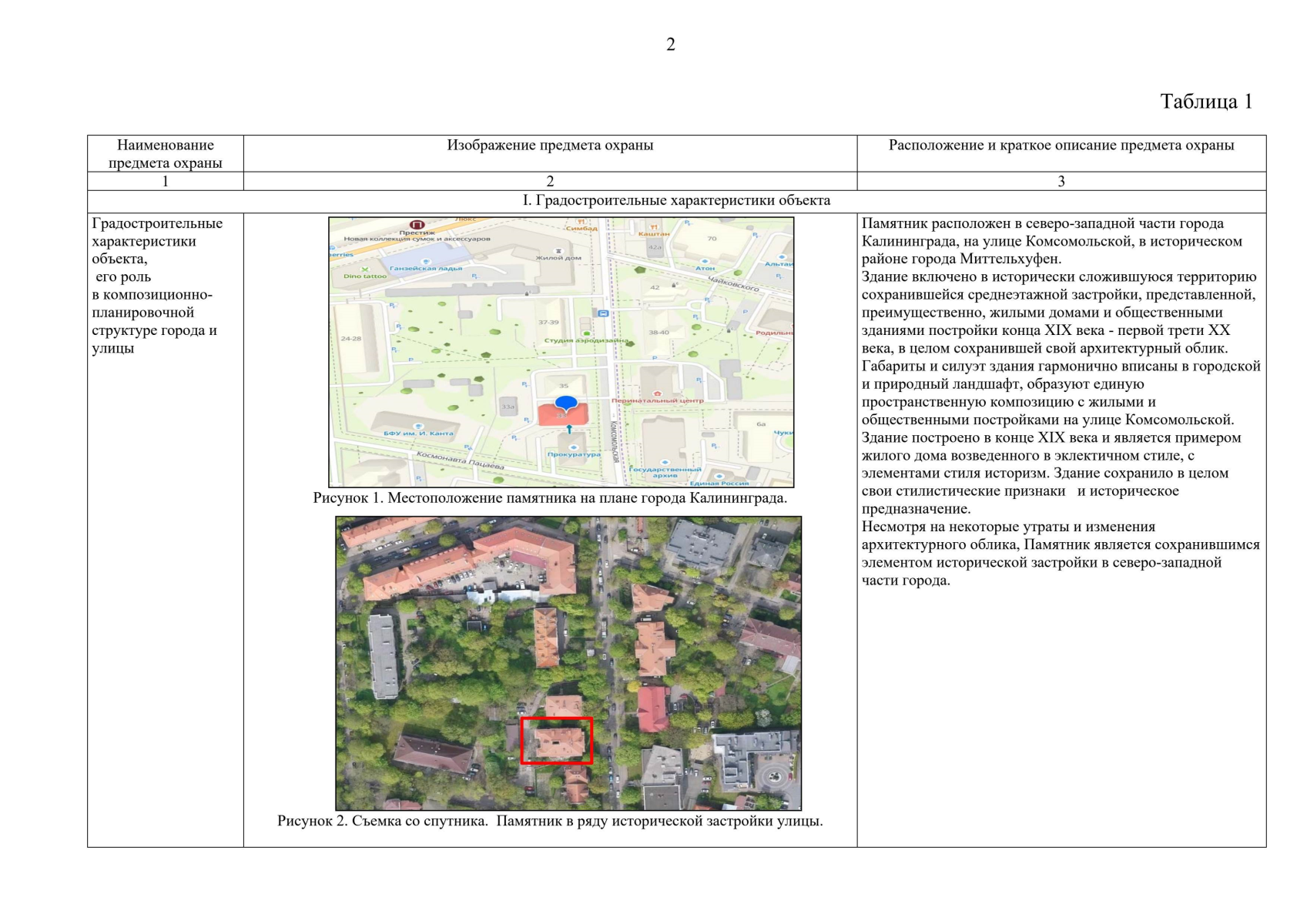1307x924 pixels.
Task: Click the 'Наименование предмета охраны' column header
Action: pos(166,153)
